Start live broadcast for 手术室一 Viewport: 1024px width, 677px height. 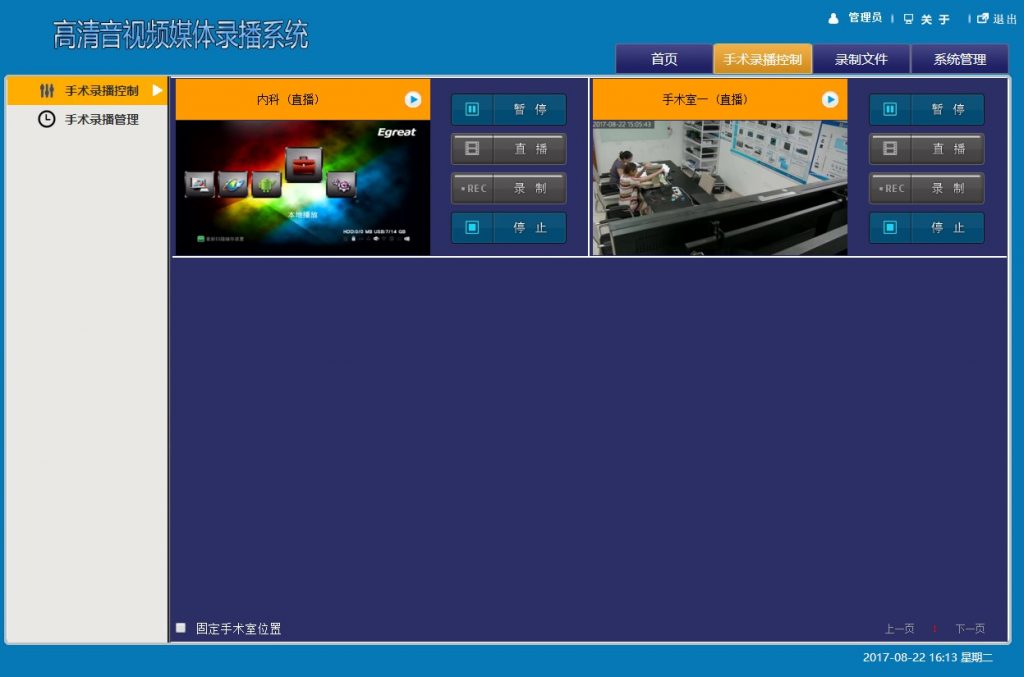point(926,149)
